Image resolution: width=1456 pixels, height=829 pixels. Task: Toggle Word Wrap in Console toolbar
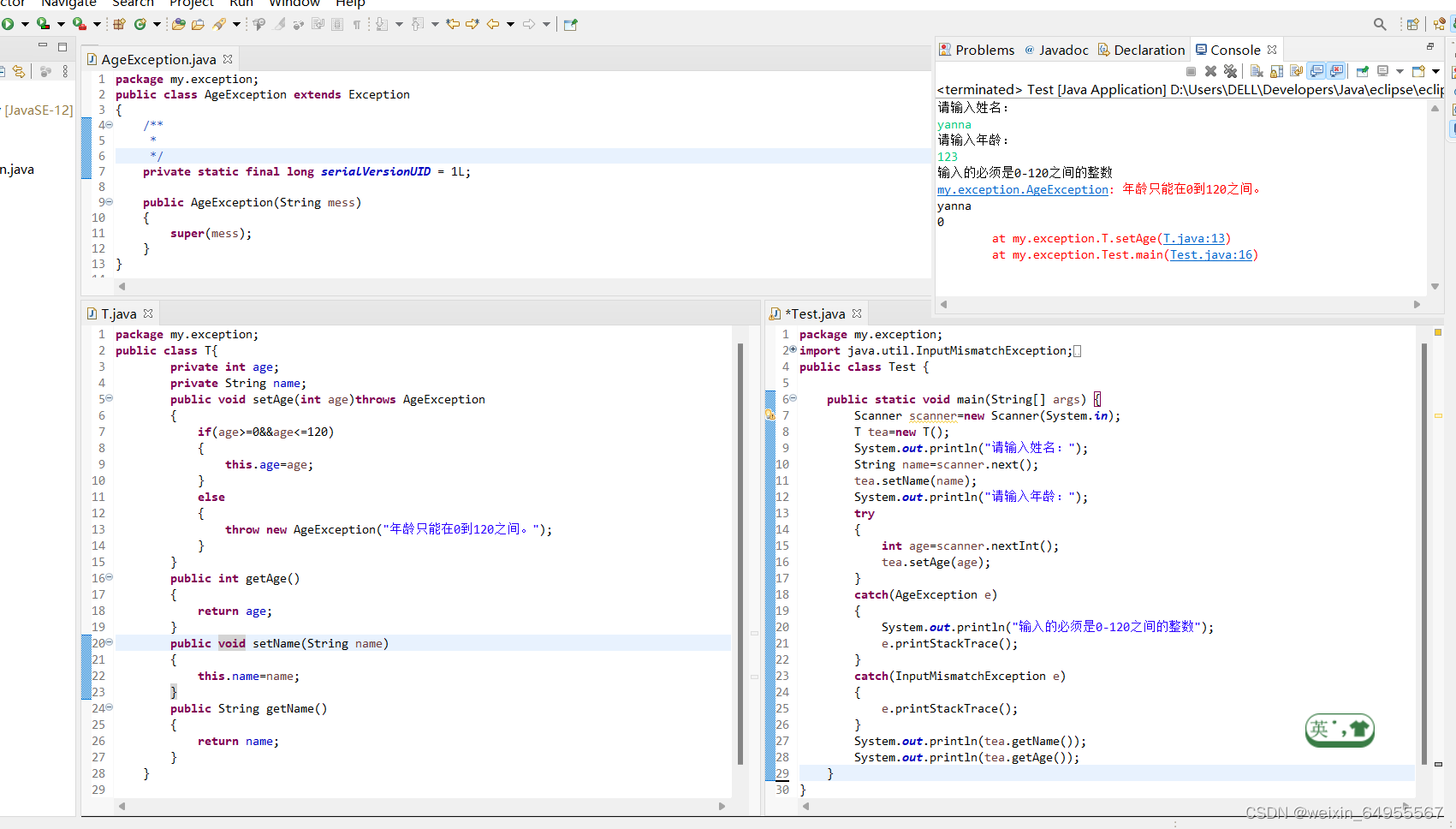coord(1296,71)
